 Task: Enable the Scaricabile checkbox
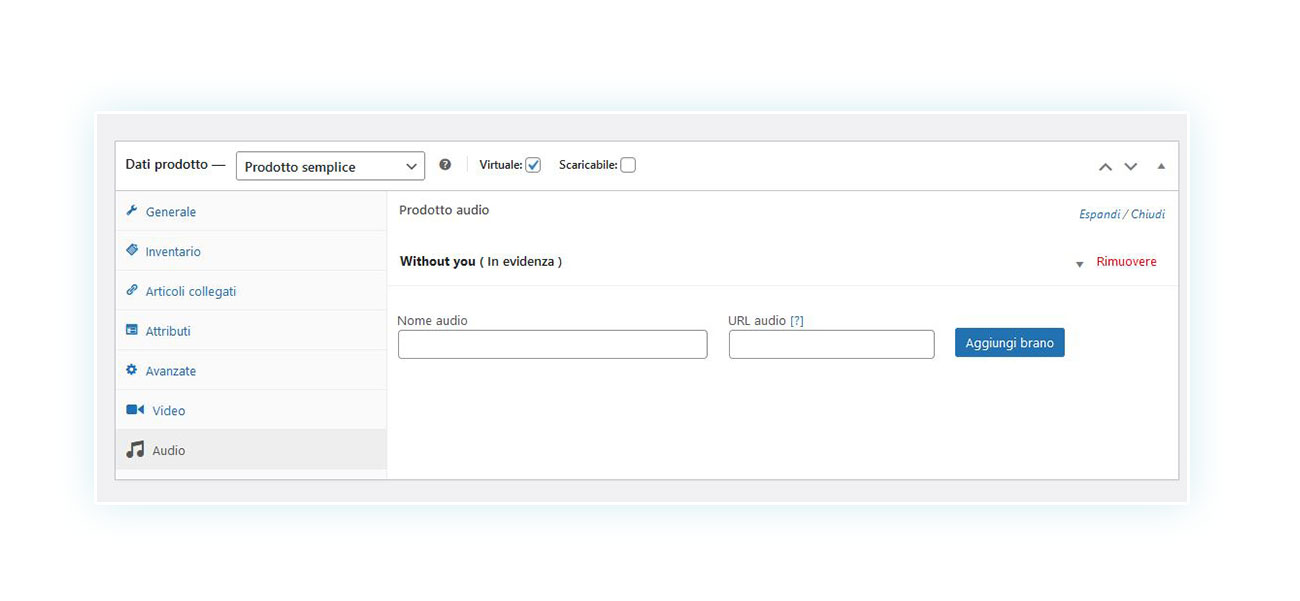(x=628, y=165)
